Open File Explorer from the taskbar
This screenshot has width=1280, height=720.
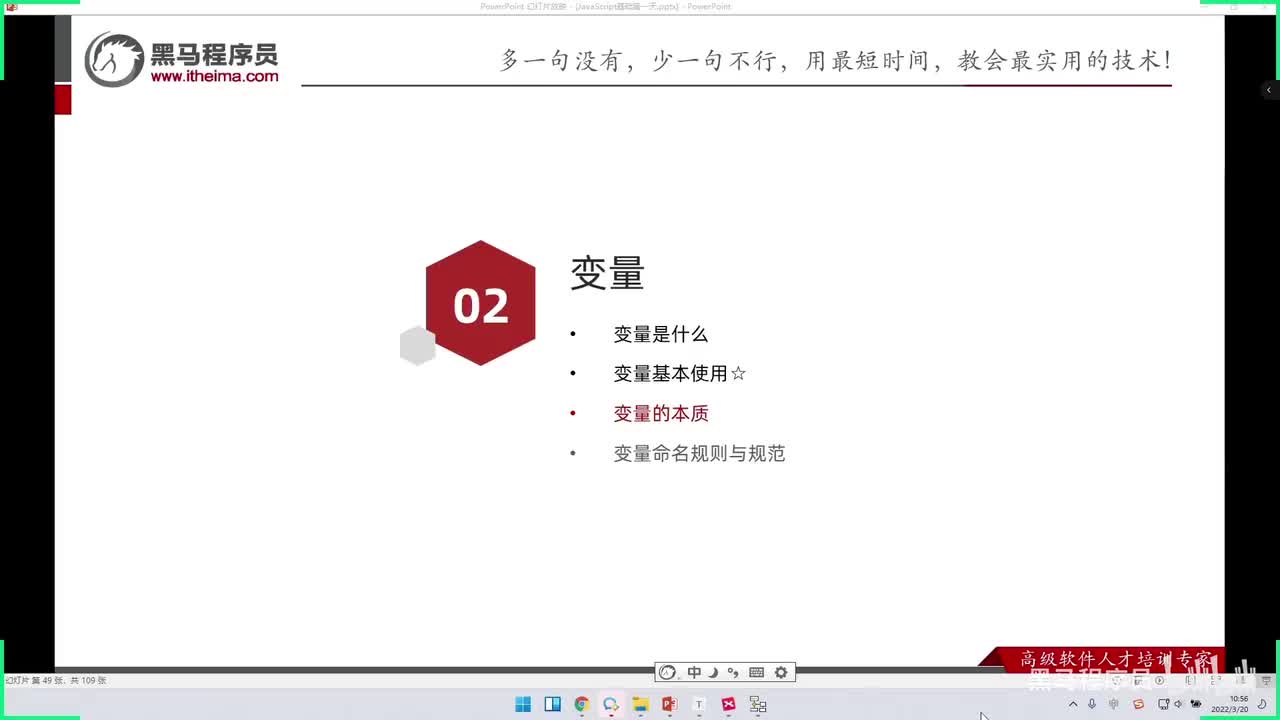pos(640,704)
